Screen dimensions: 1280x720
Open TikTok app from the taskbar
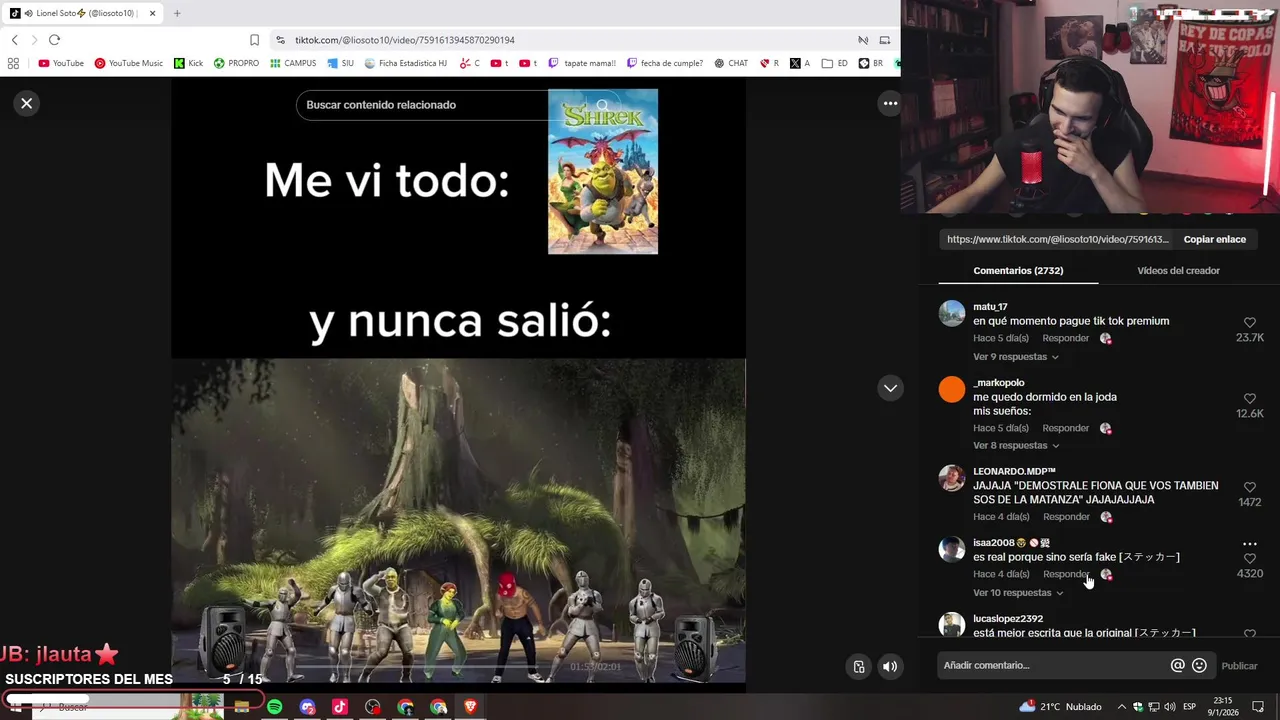(340, 707)
